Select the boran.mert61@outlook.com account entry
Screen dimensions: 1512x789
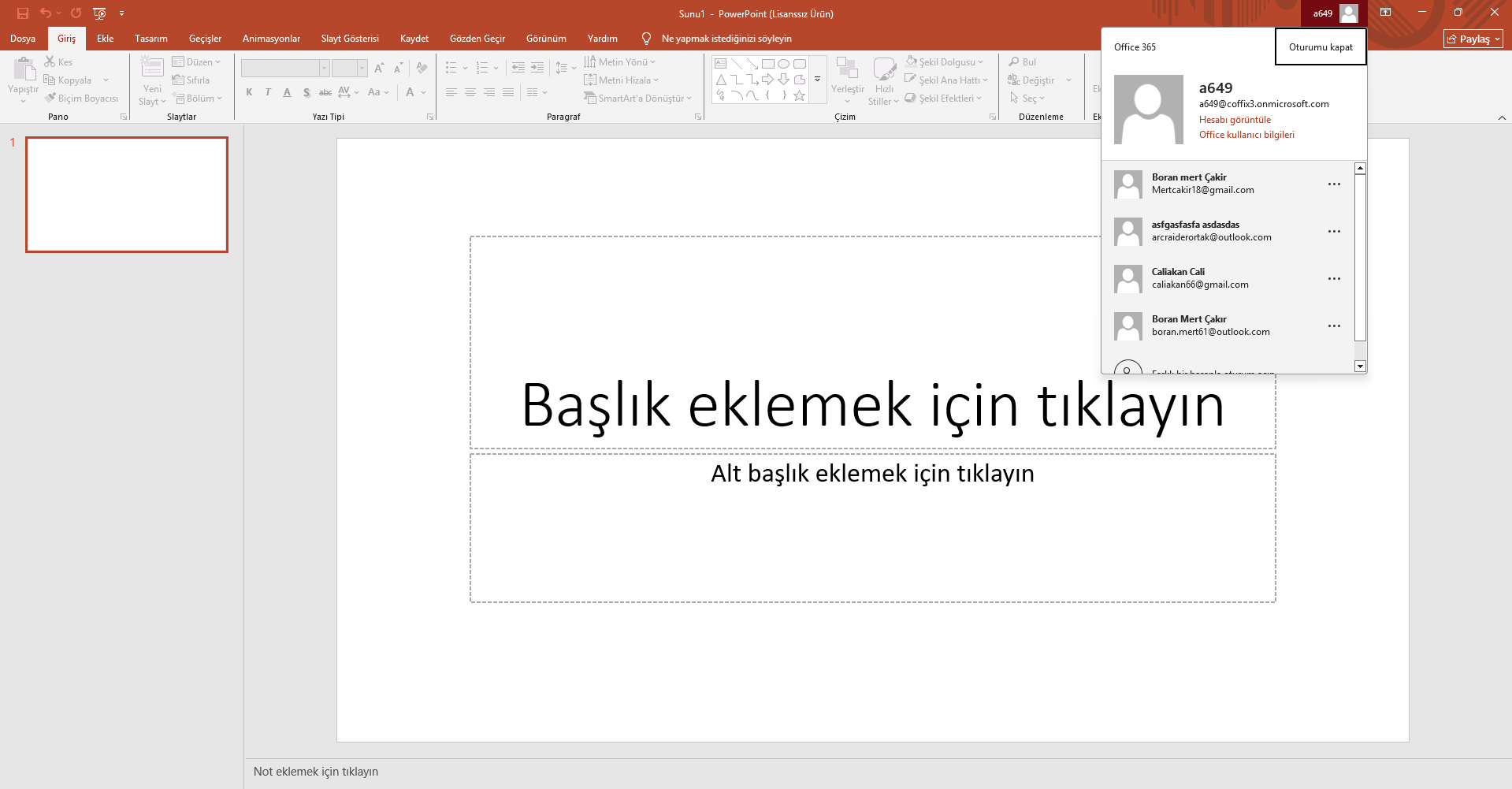point(1228,326)
